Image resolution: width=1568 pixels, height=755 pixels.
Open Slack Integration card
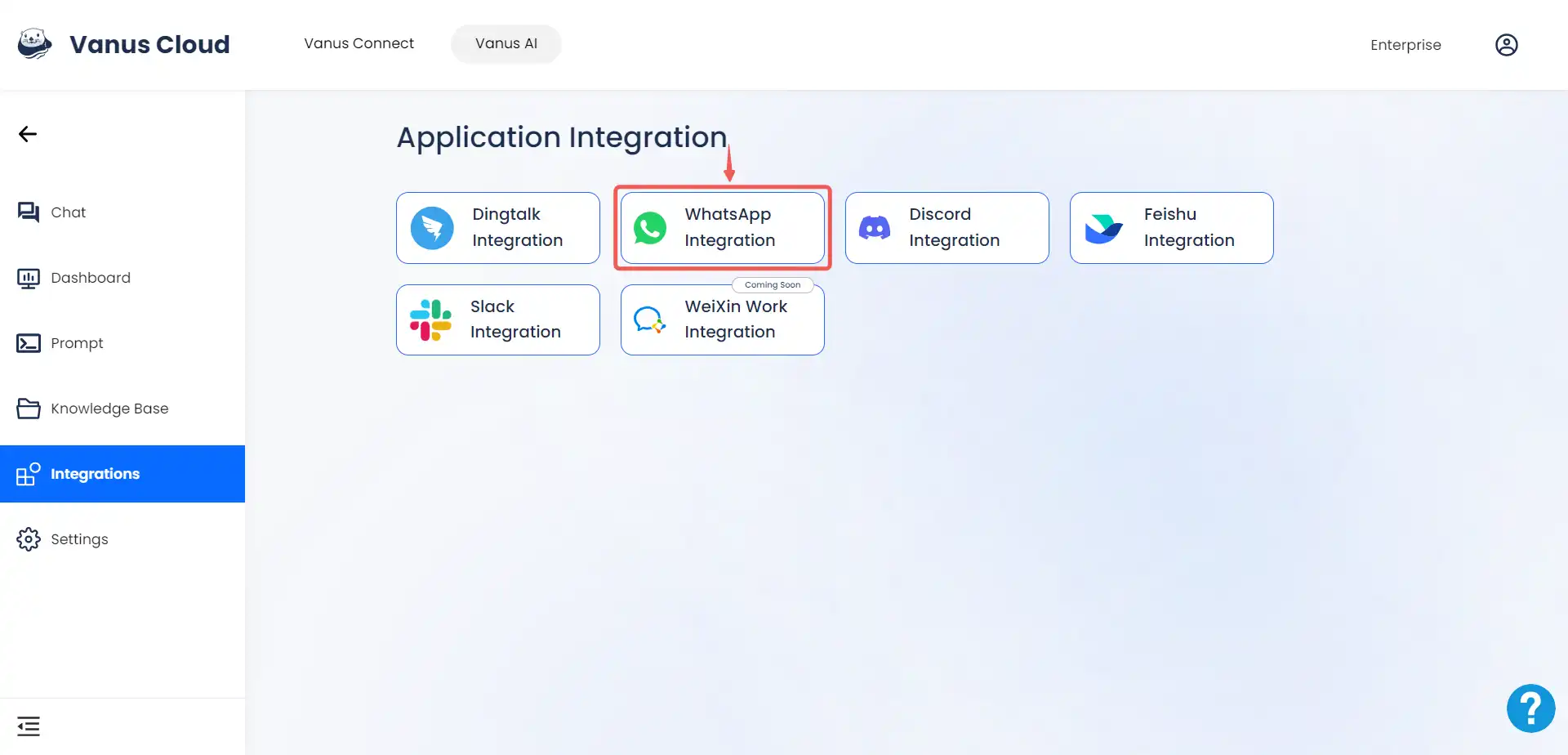coord(498,319)
